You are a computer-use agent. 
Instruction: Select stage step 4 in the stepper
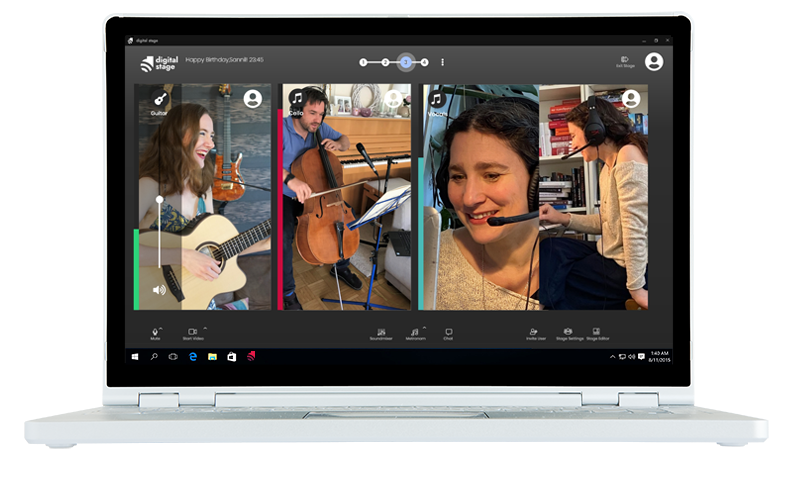pos(424,62)
